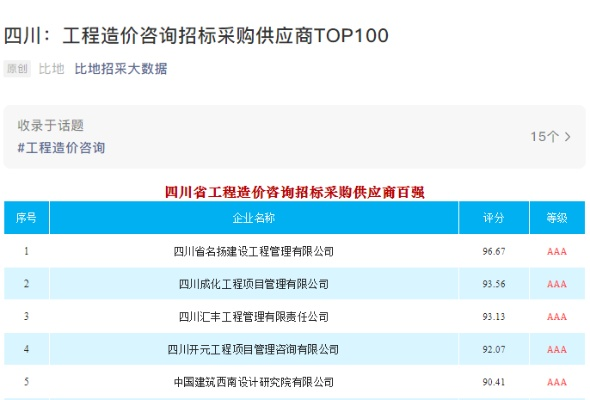This screenshot has width=590, height=400.
Task: Select 中国建筑西南设计研究院有限公司 cell
Action: (254, 382)
